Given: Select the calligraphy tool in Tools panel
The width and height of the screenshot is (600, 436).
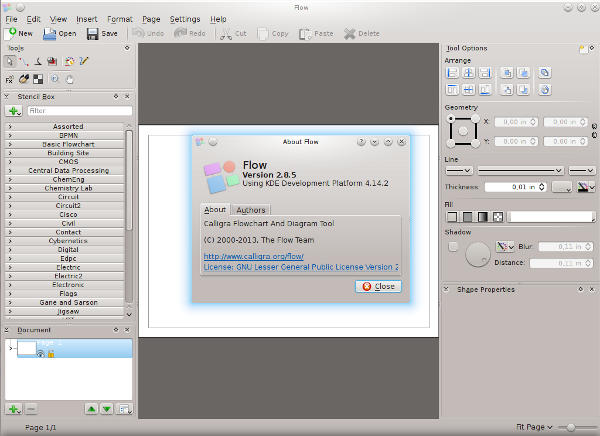Looking at the screenshot, I should [38, 61].
